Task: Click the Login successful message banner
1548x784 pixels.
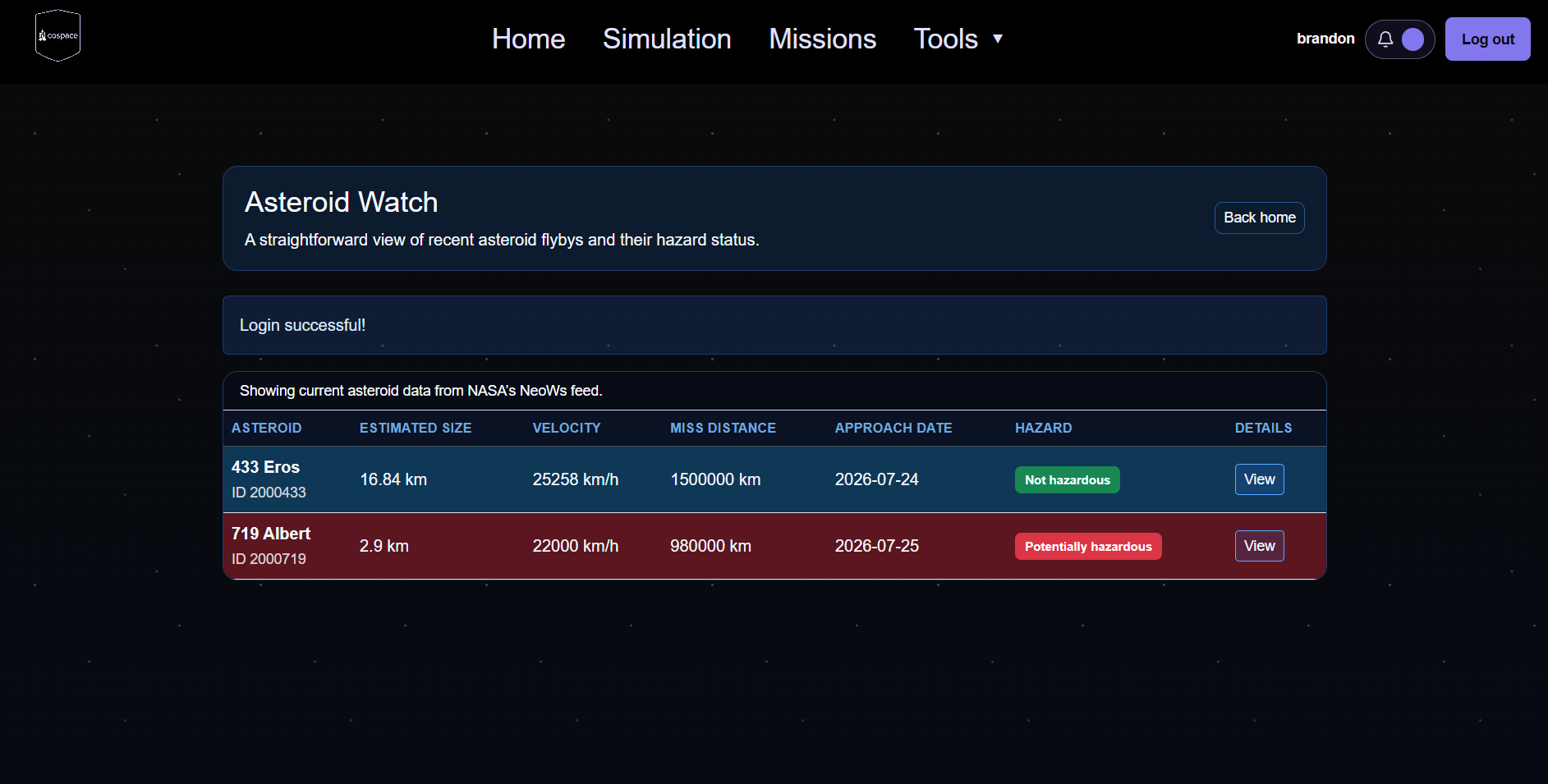Action: tap(774, 325)
